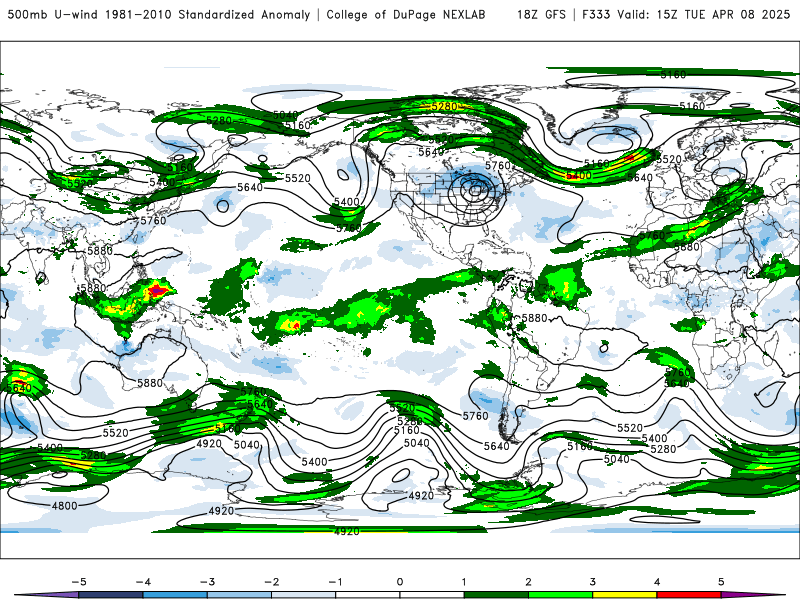
Task: Select the red colorbar segment between 4 and 5
Action: coord(689,595)
